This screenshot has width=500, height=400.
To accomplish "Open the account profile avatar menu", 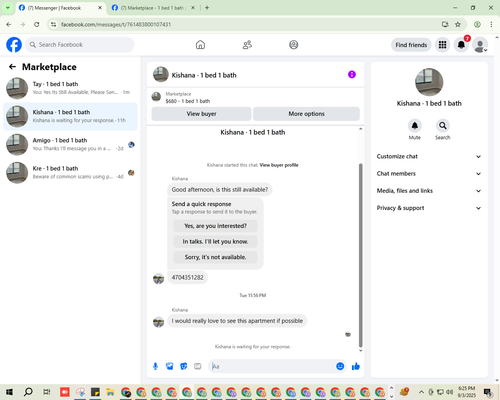I will click(480, 45).
